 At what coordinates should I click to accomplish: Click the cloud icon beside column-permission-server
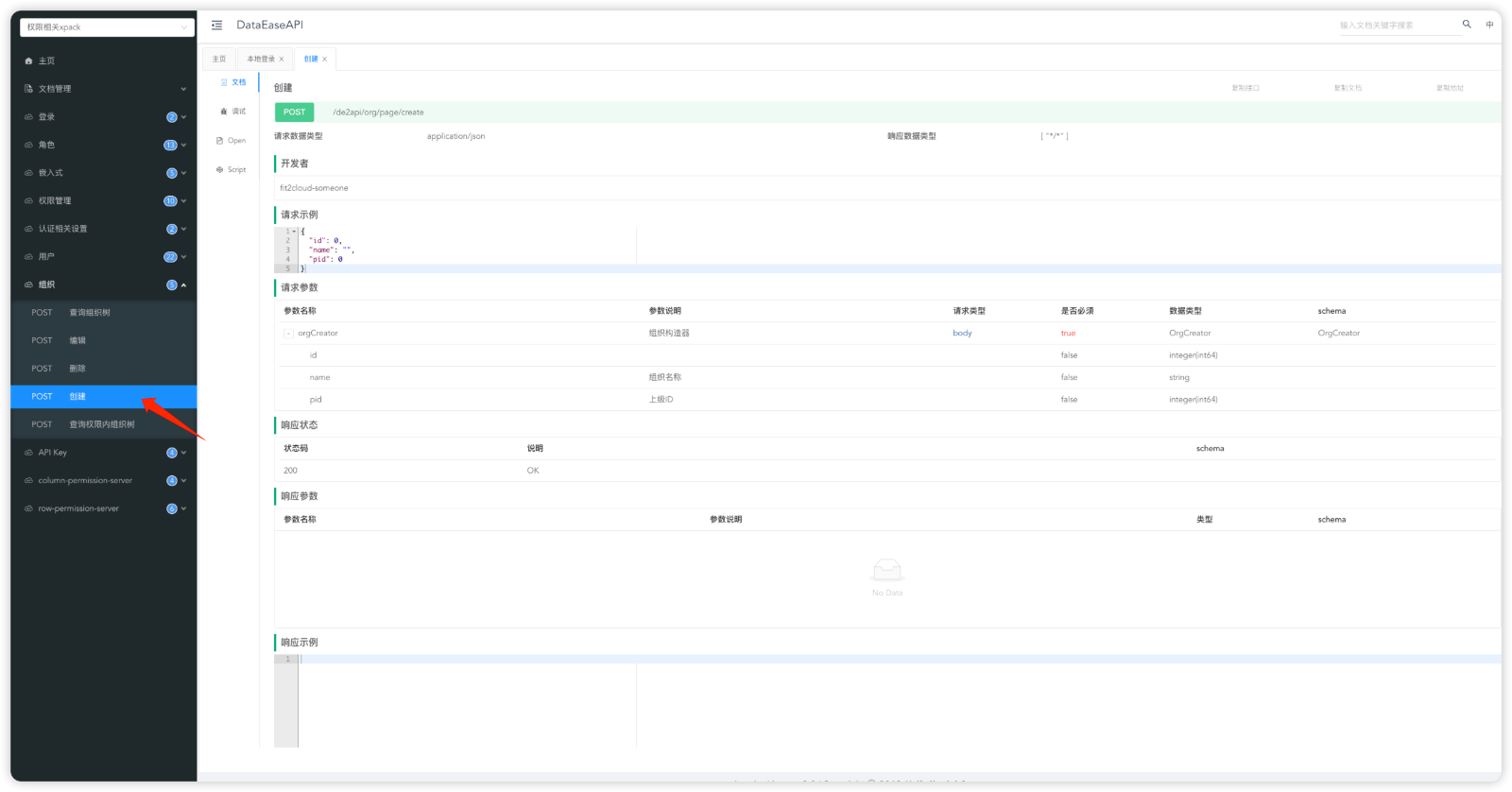point(28,480)
